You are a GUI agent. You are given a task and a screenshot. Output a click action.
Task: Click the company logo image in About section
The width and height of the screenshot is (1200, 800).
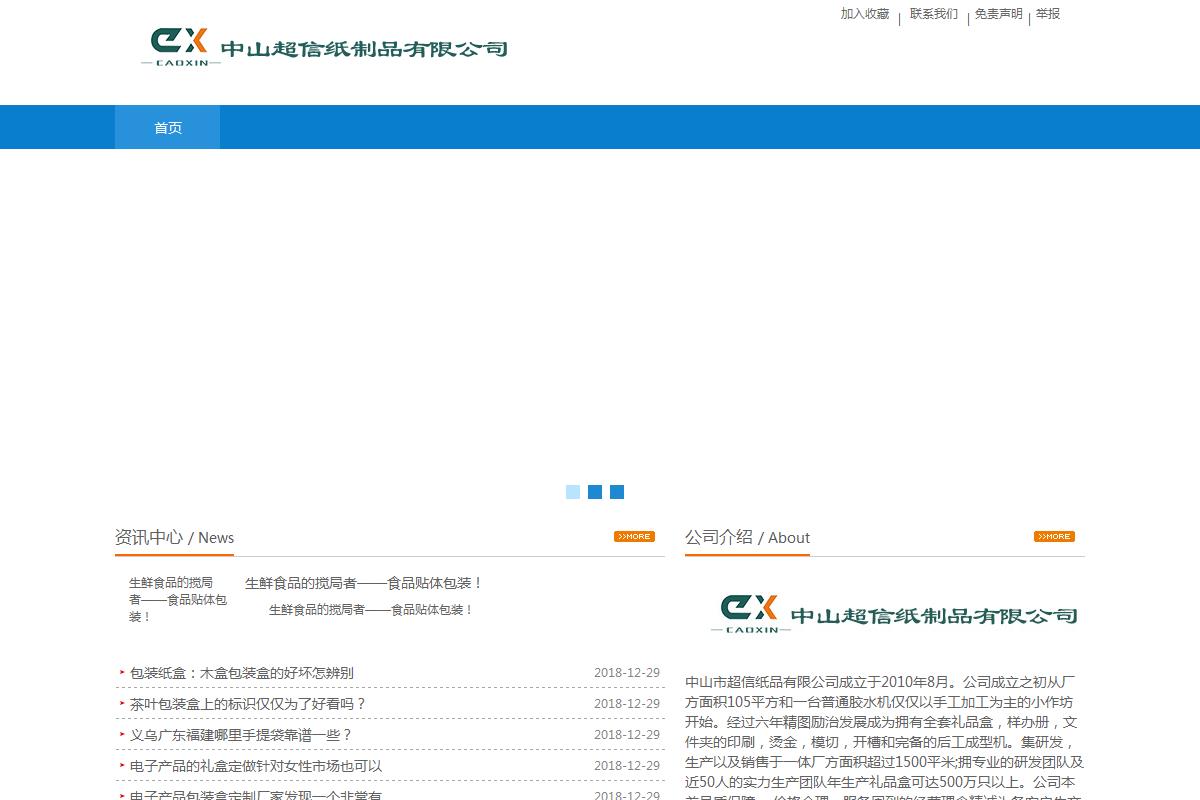(x=894, y=613)
